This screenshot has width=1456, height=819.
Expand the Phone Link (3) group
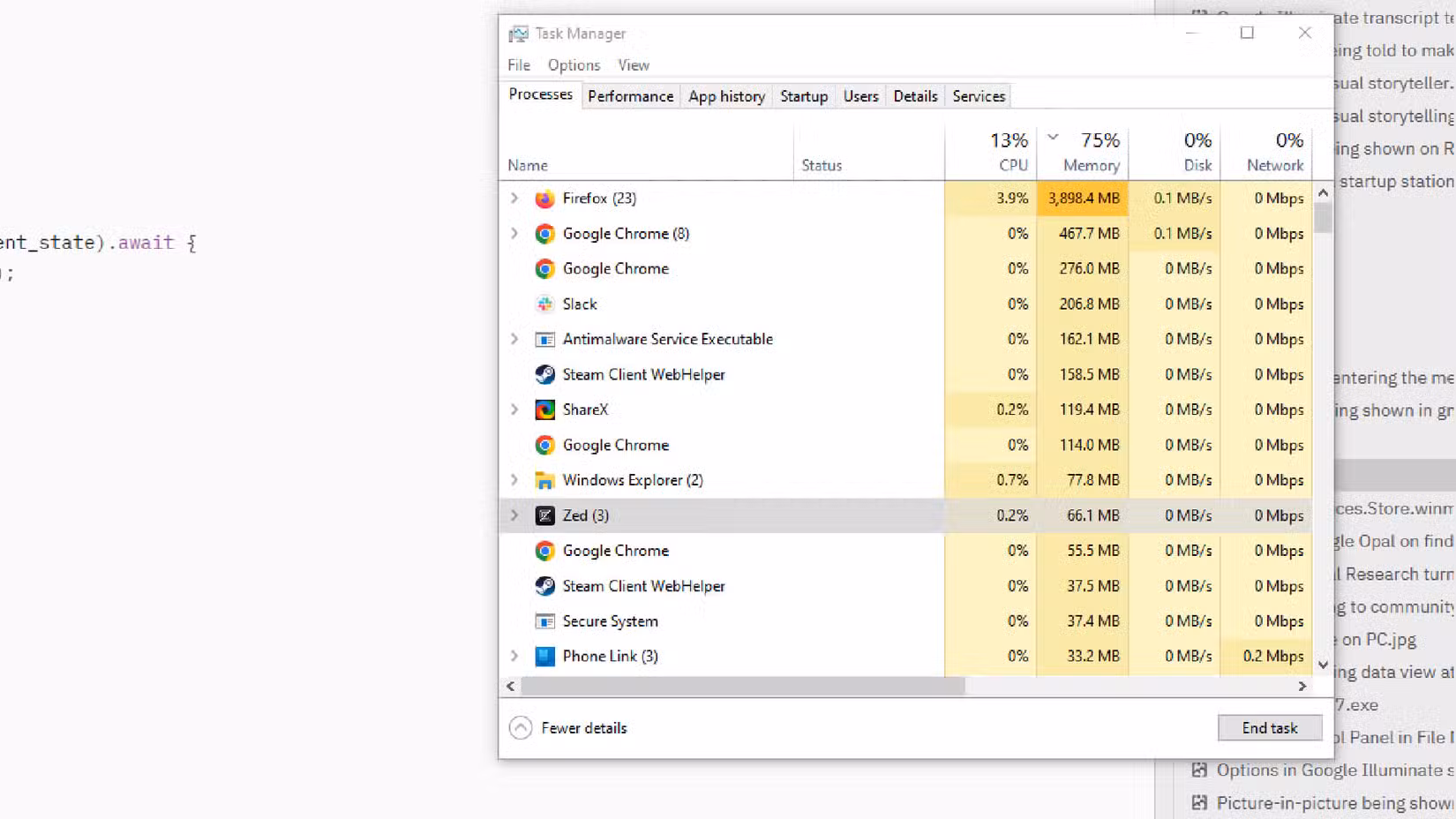pyautogui.click(x=514, y=657)
